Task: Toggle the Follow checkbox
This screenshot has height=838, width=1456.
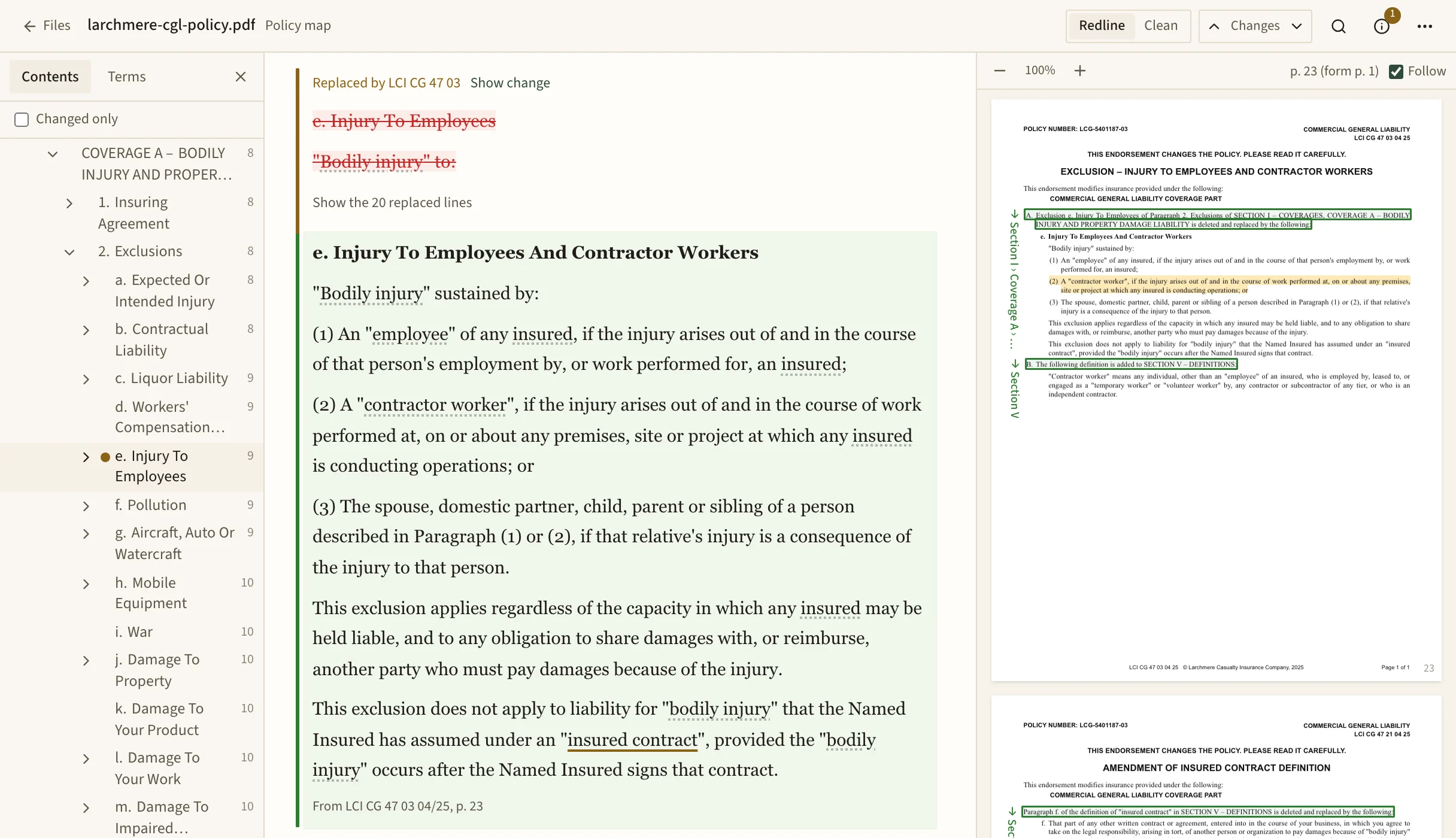Action: tap(1396, 71)
